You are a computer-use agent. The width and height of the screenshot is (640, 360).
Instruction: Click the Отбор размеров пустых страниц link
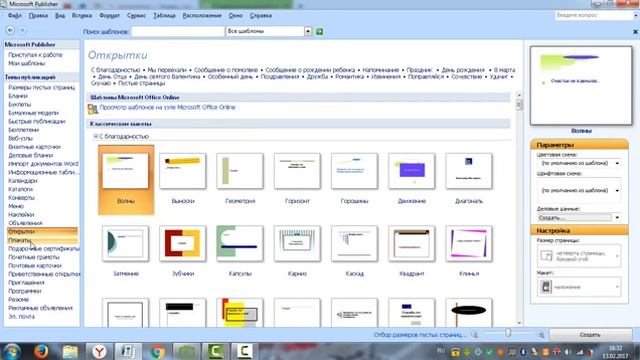[x=420, y=335]
